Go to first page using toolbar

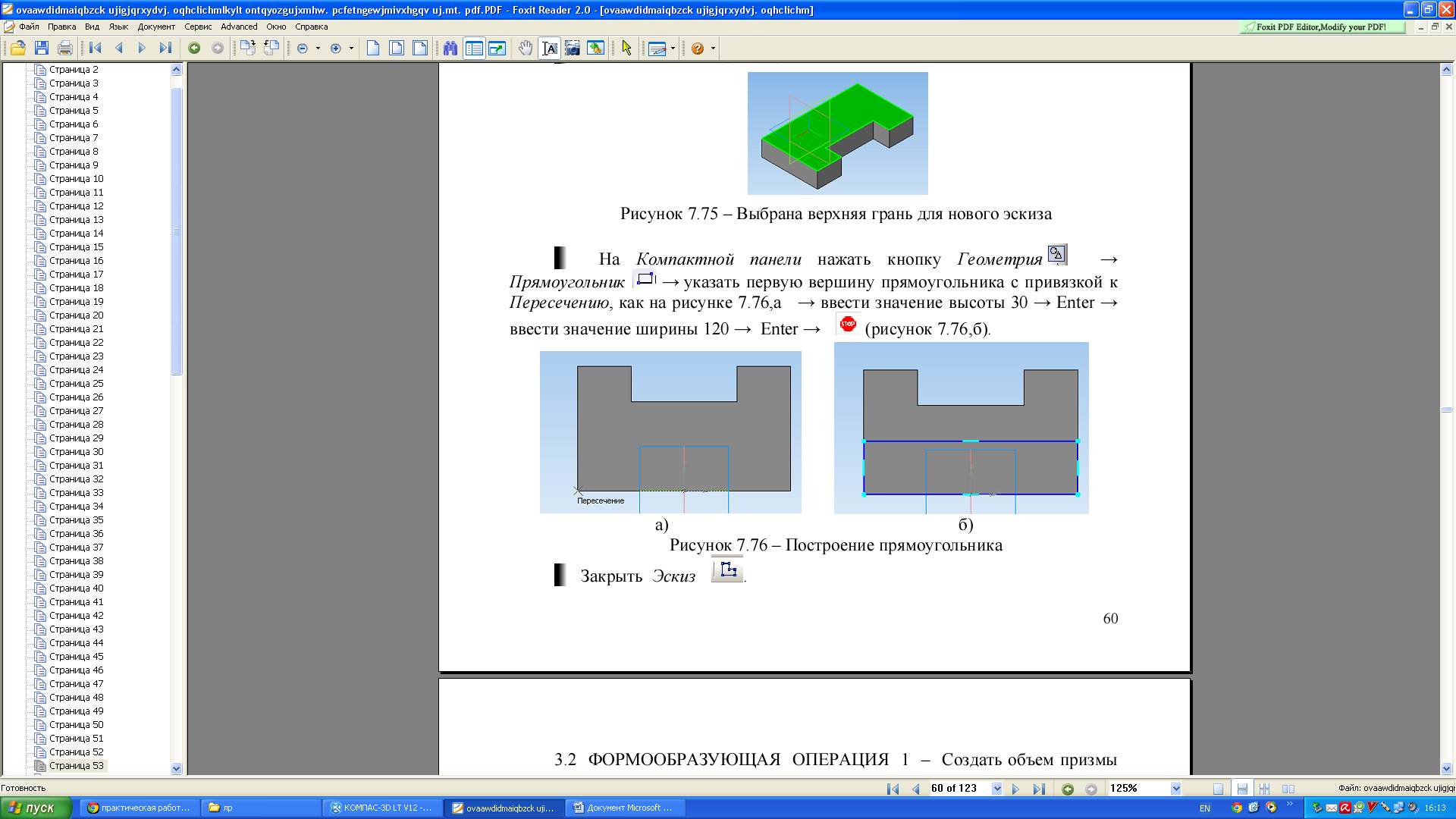click(x=96, y=48)
